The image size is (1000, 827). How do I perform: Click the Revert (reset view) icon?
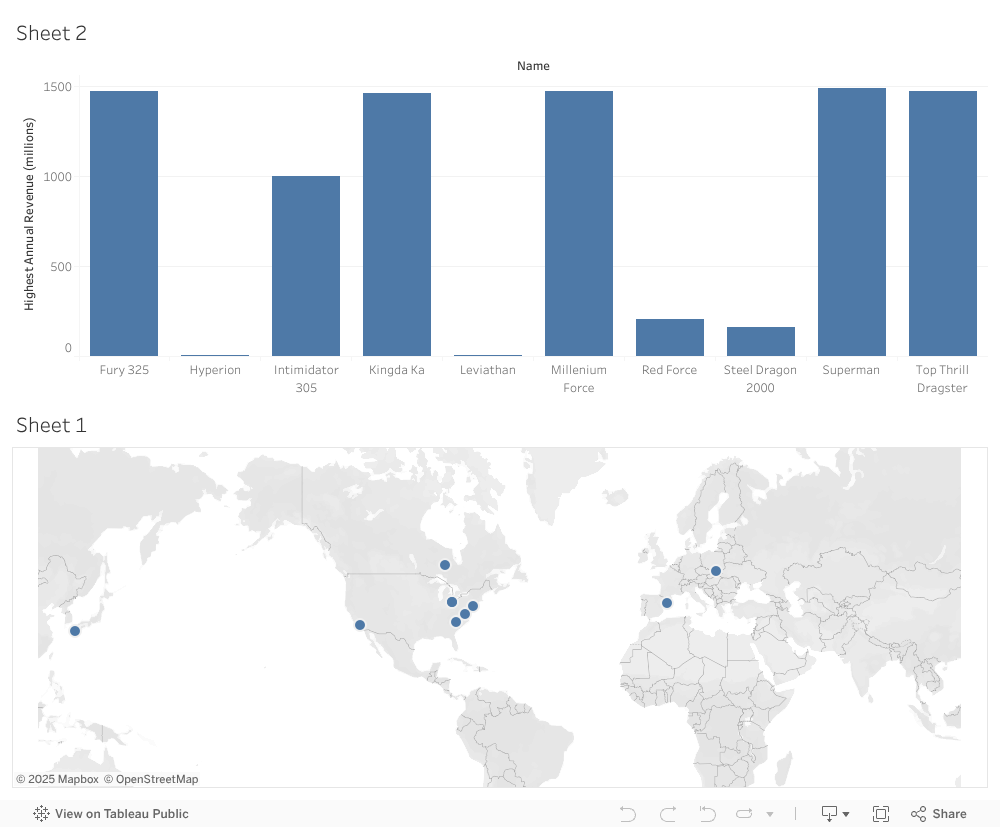707,814
